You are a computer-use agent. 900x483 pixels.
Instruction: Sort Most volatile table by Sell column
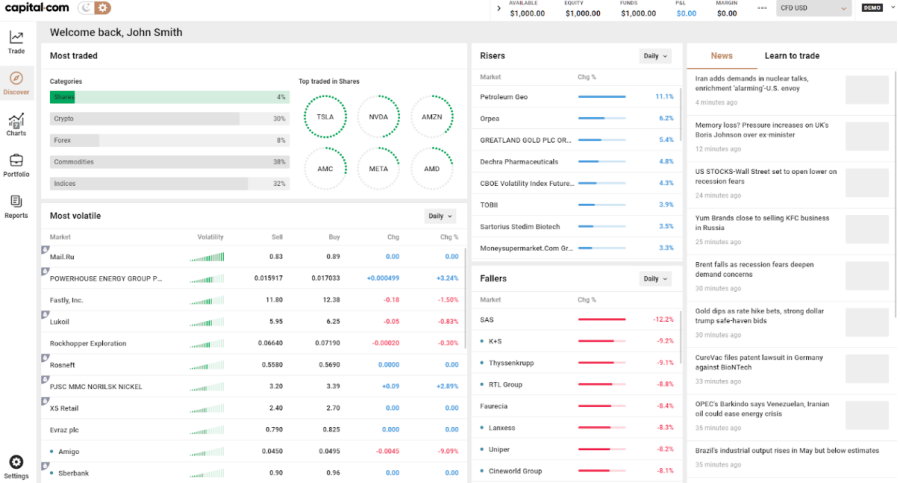277,237
